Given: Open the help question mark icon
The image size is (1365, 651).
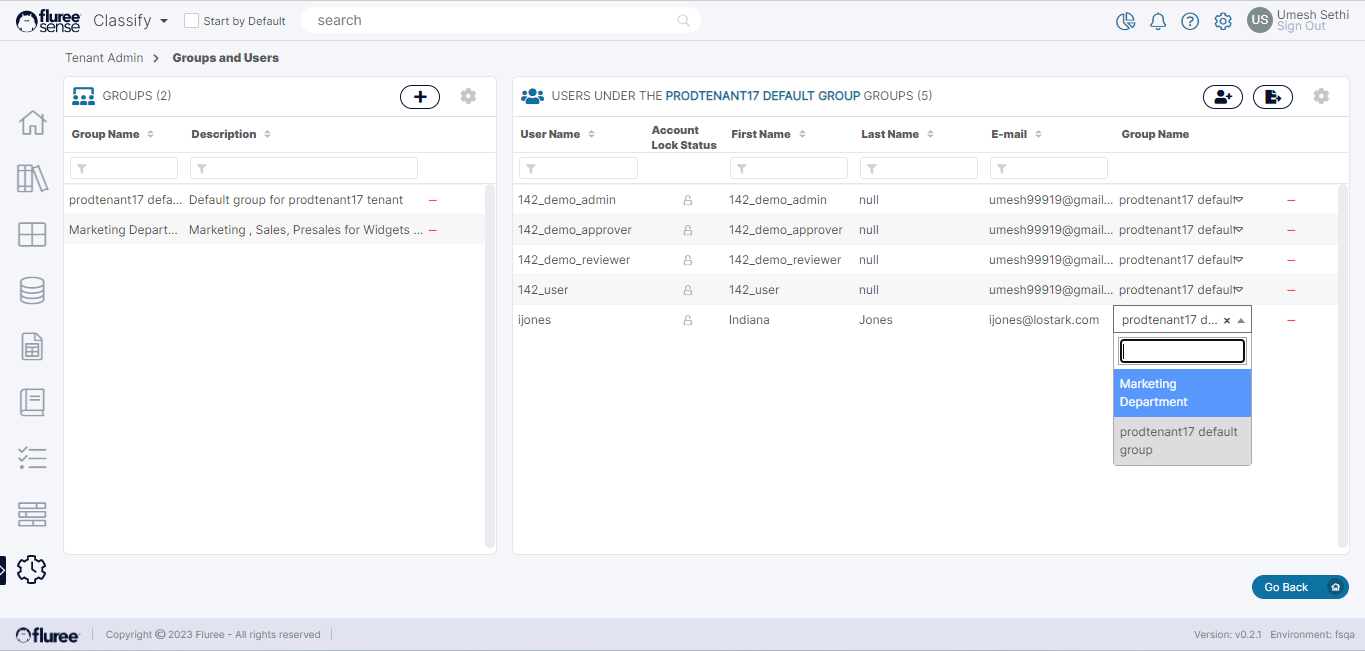Looking at the screenshot, I should 1190,21.
